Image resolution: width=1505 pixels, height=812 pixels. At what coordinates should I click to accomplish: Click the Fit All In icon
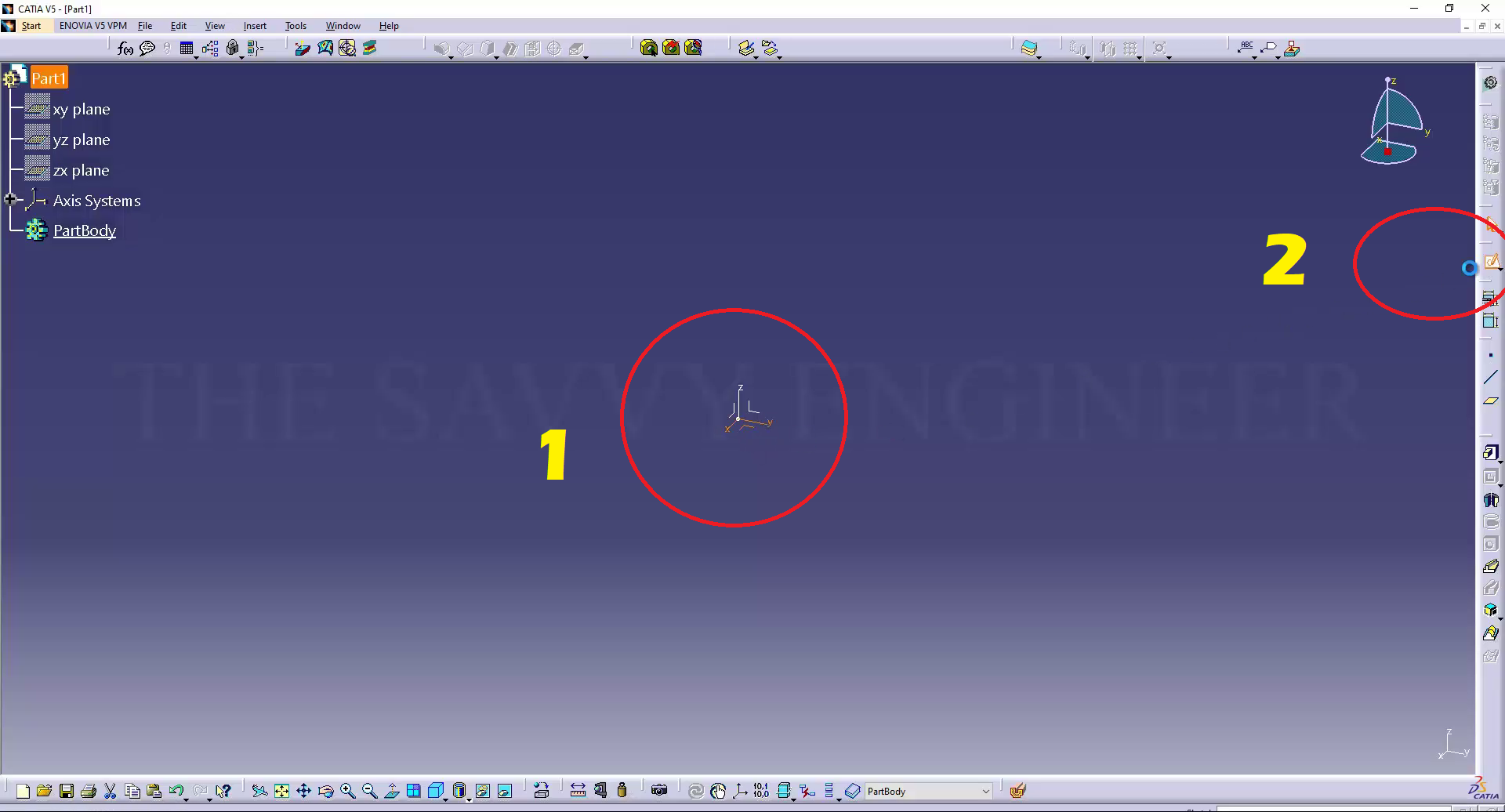pos(281,791)
